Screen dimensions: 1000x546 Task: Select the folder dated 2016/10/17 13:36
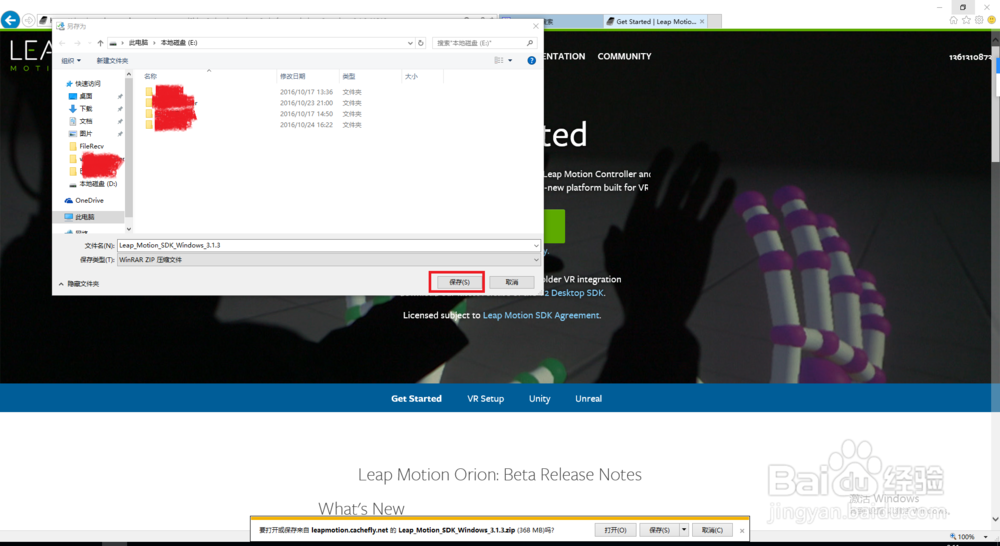(x=255, y=92)
